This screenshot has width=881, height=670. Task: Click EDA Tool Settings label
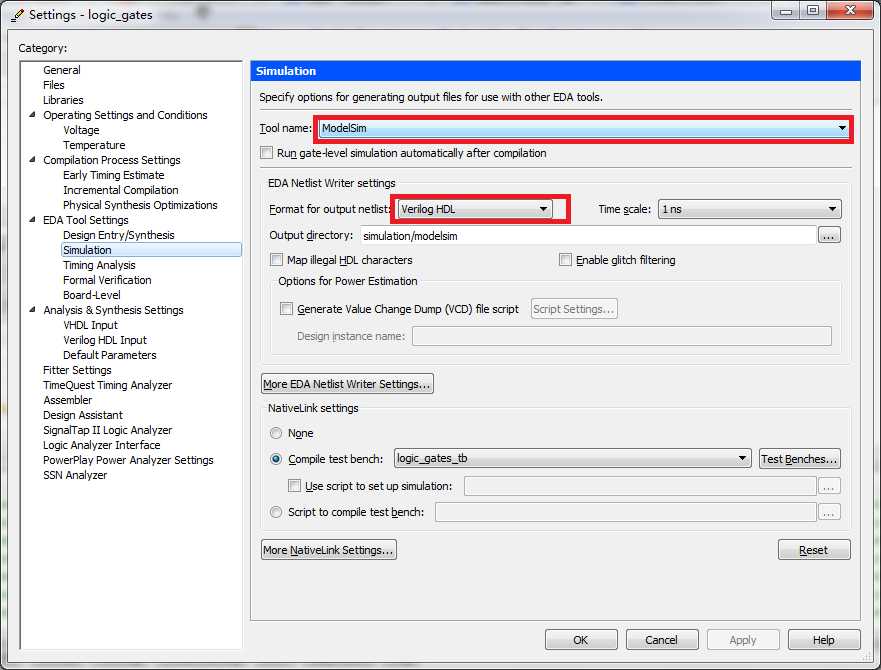point(85,220)
